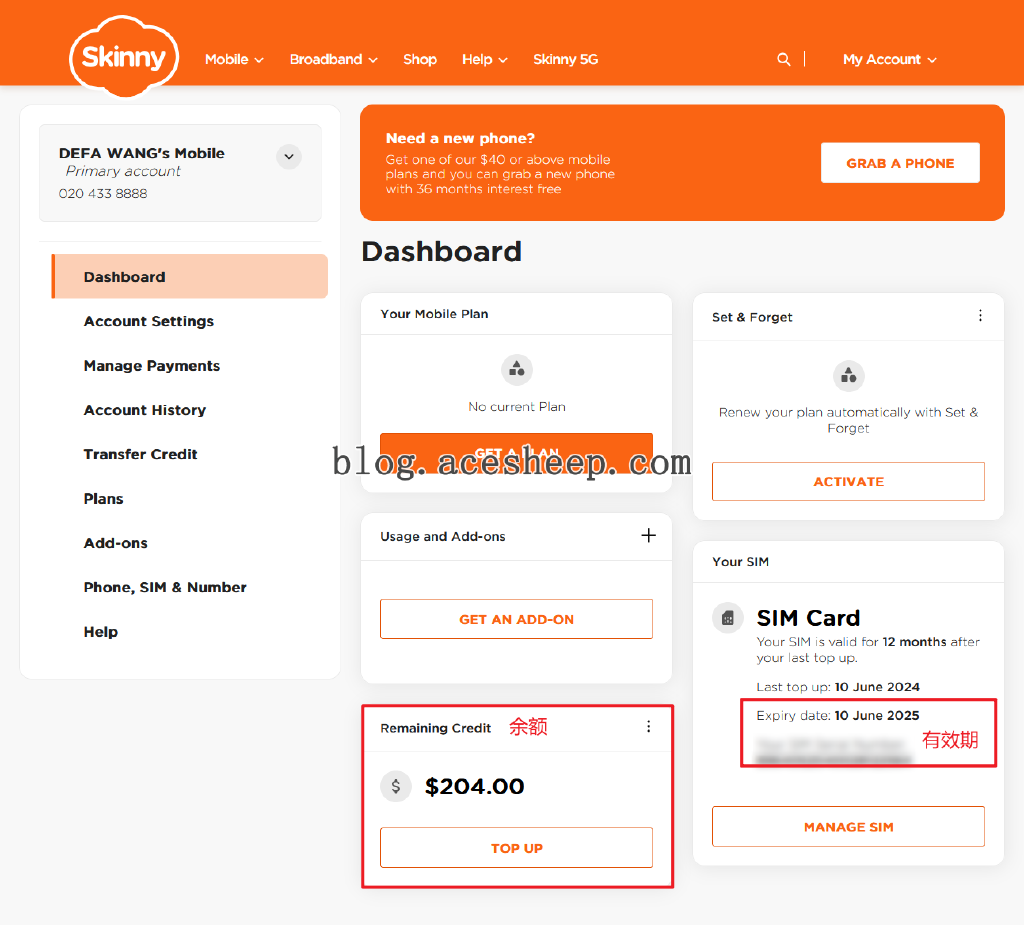Click the plus icon on Usage and Add-ons

[x=648, y=536]
